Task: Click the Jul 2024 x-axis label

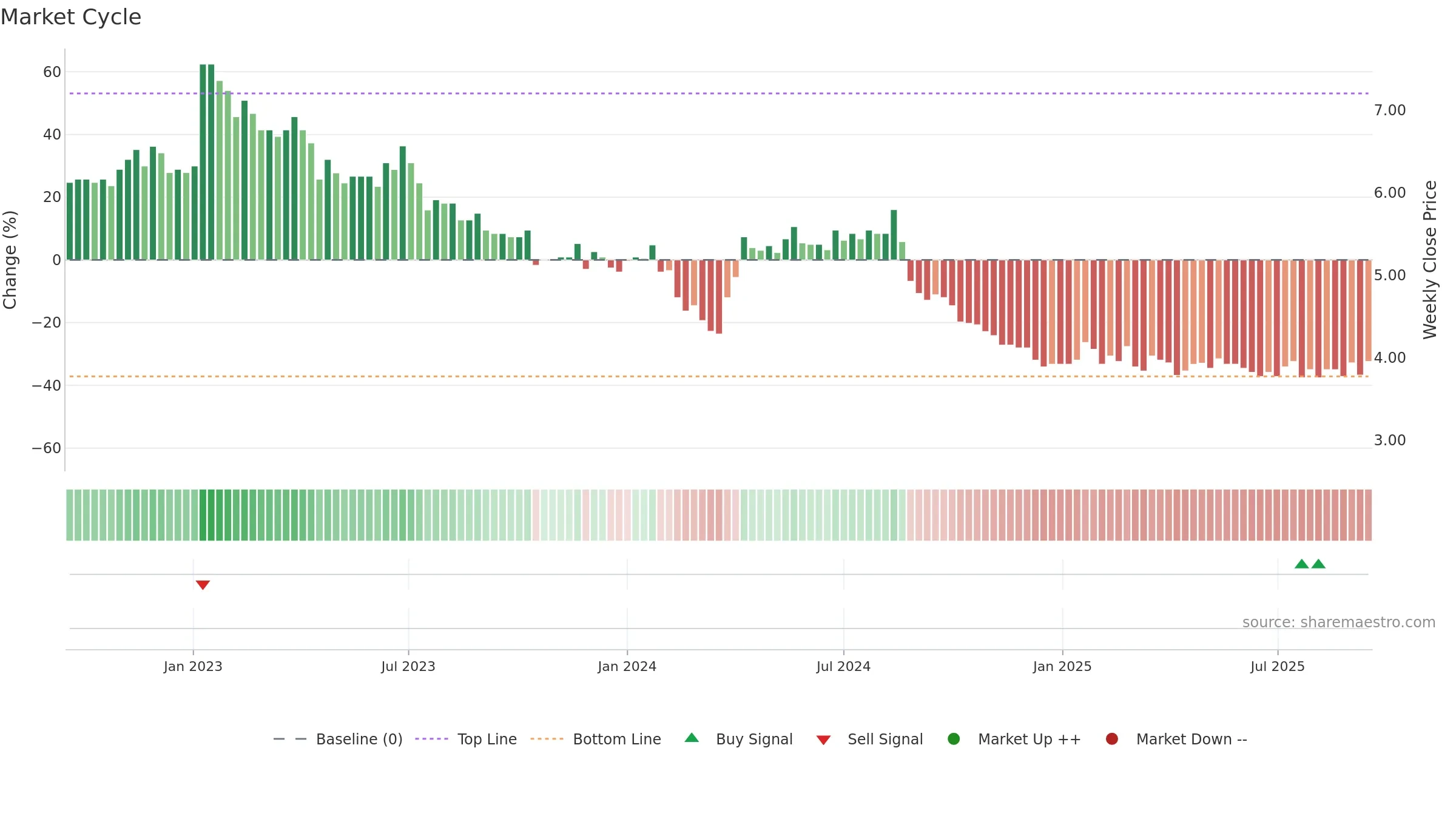Action: [843, 666]
